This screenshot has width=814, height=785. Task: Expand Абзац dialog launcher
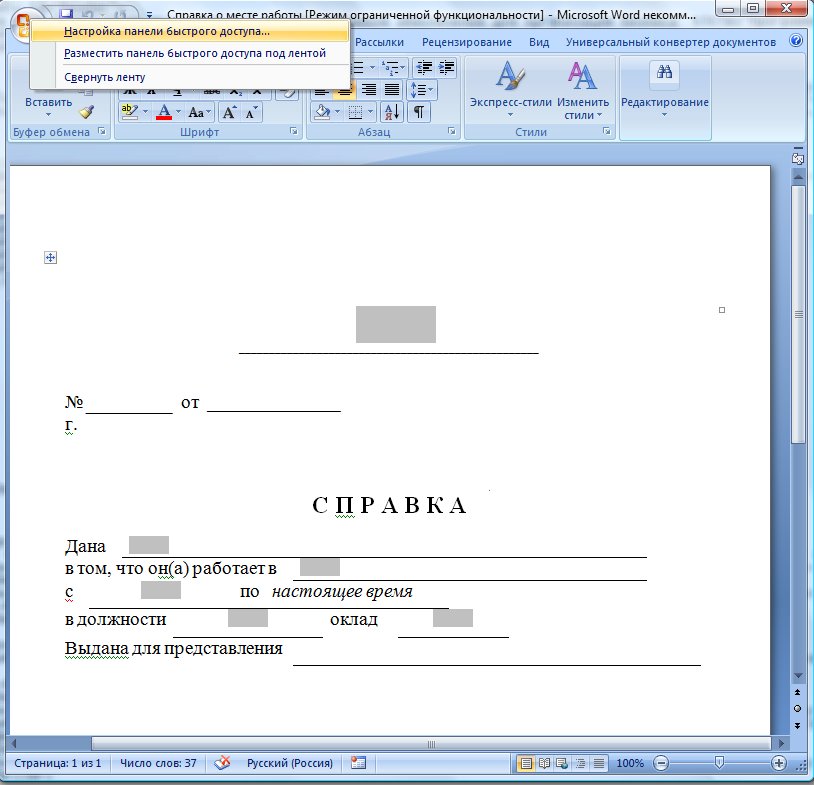point(452,131)
